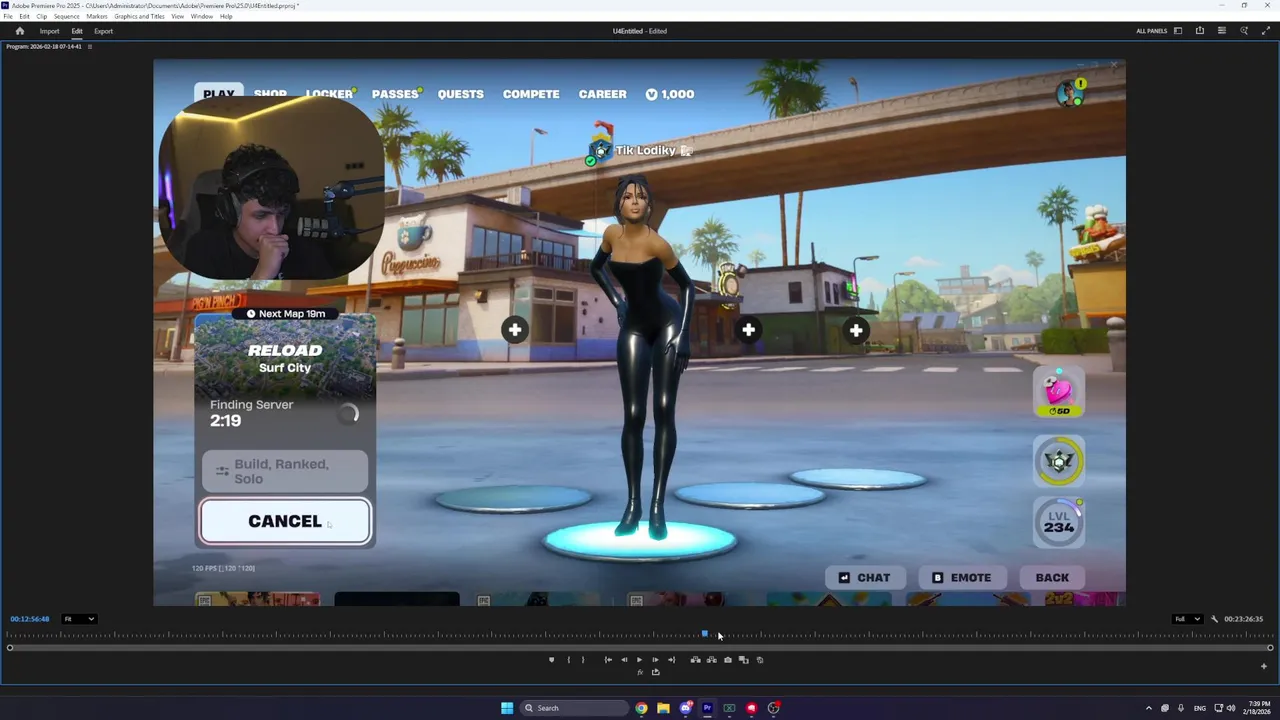1280x720 pixels.
Task: Open the Clip menu
Action: pyautogui.click(x=42, y=16)
